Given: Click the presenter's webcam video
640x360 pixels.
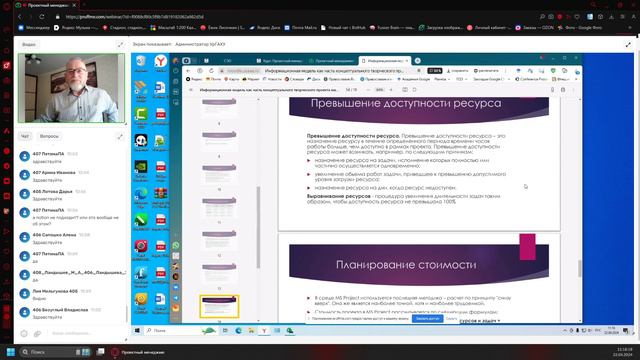Looking at the screenshot, I should pyautogui.click(x=71, y=88).
